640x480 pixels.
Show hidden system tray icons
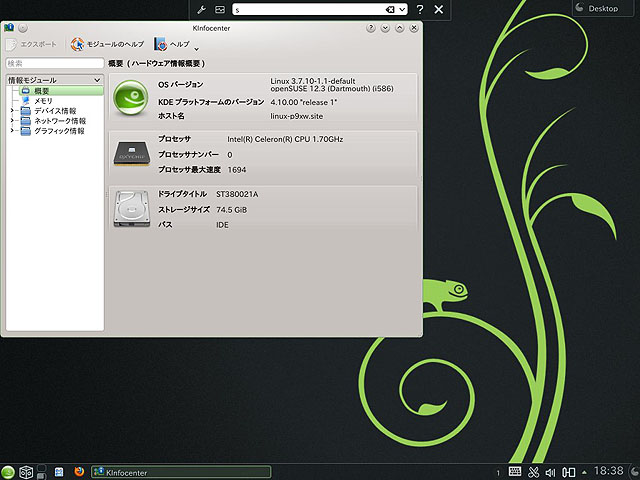584,472
